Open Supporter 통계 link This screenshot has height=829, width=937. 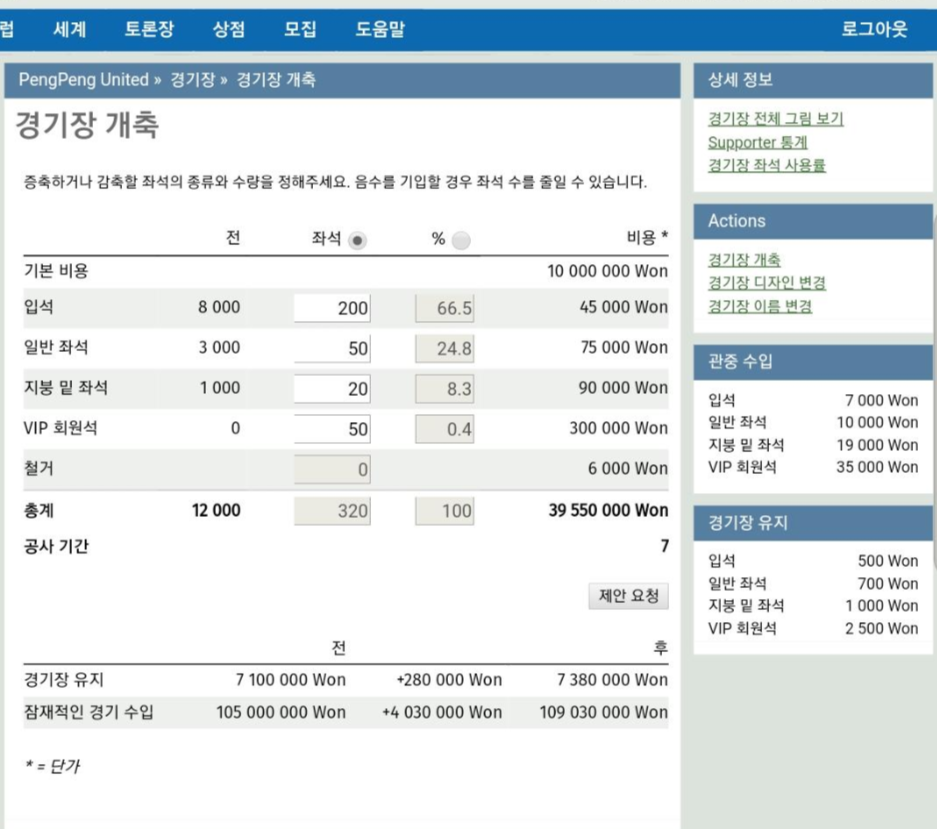[x=758, y=142]
